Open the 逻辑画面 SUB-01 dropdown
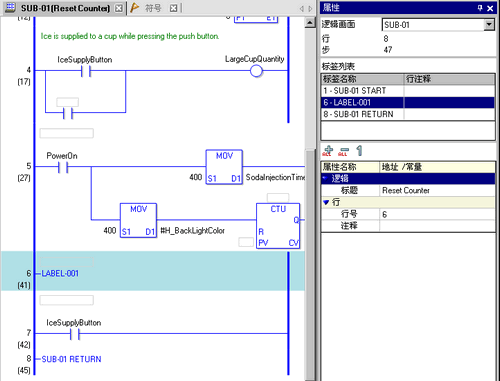Screen dimensions: 500x381 point(489,25)
